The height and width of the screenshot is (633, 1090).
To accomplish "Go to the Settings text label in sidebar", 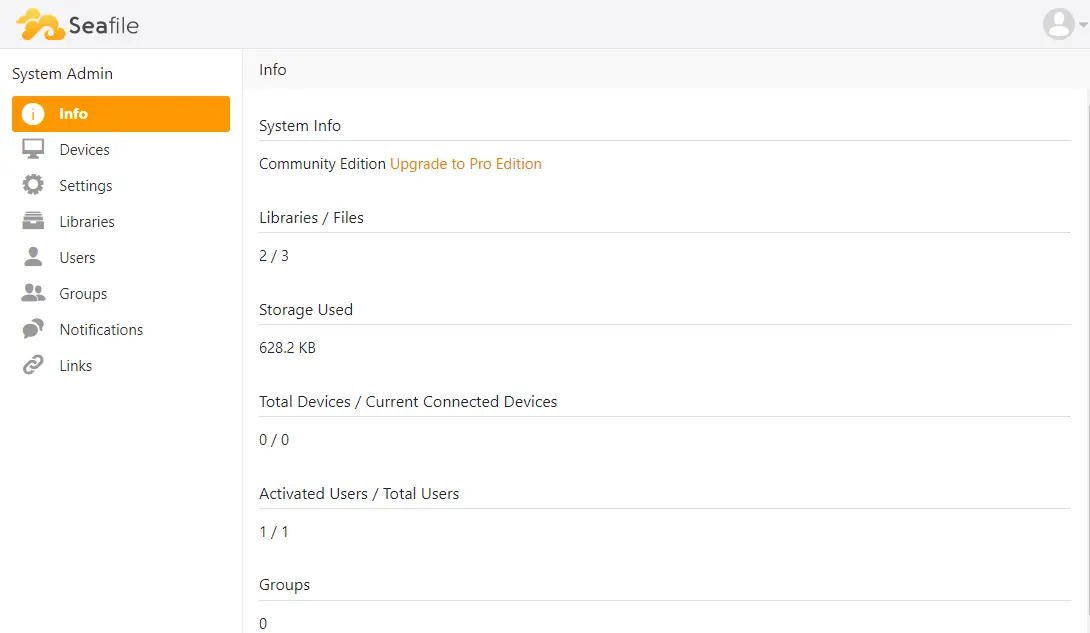I will 85,186.
